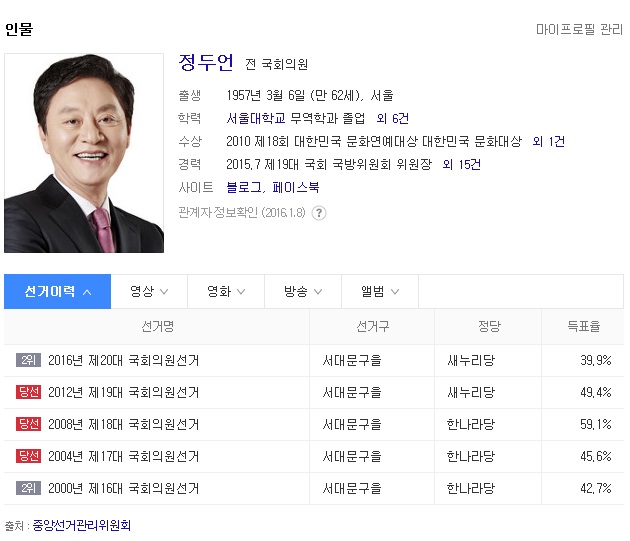The width and height of the screenshot is (630, 541).
Task: Click the birth date text 1957년 3월 6일
Action: tap(266, 95)
